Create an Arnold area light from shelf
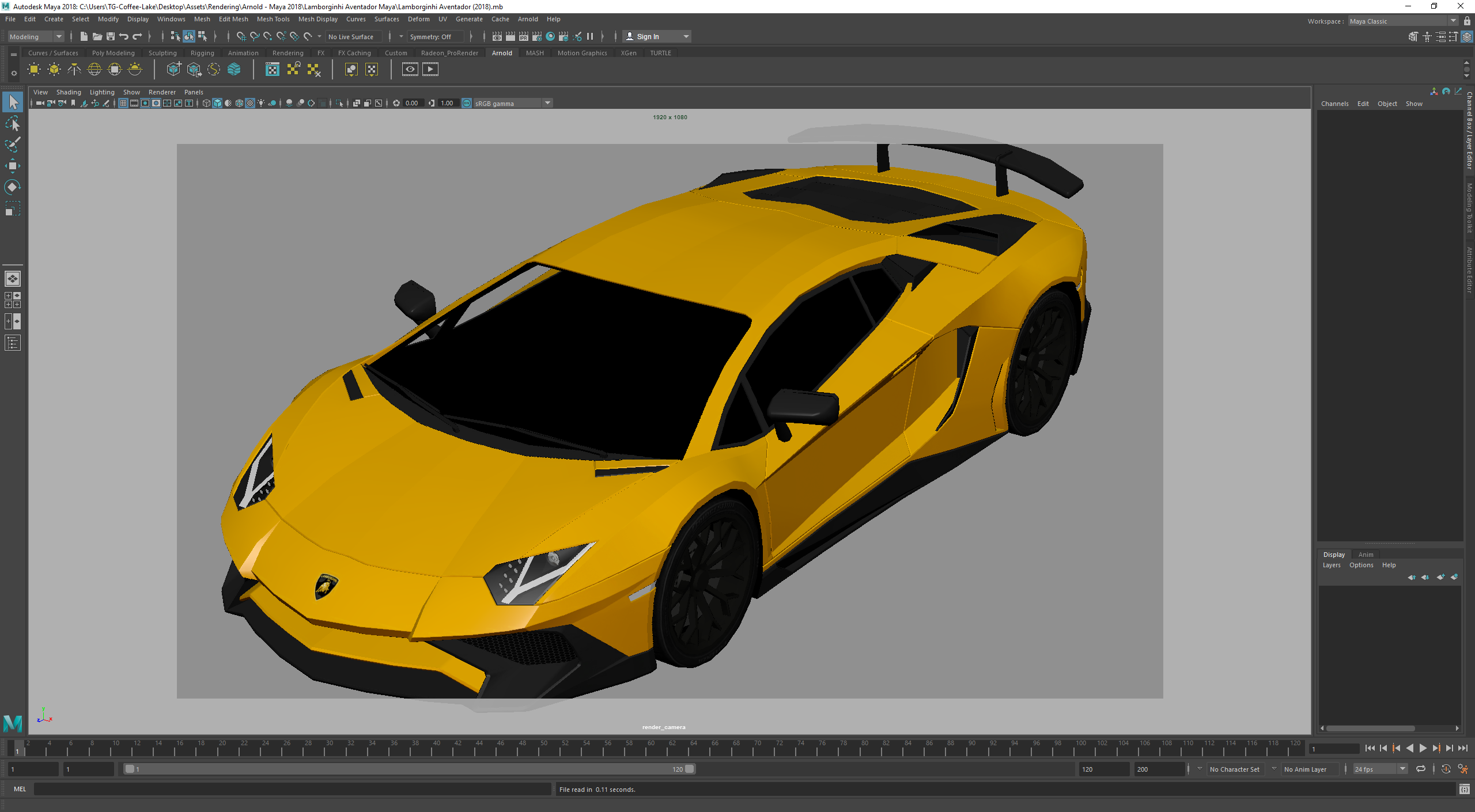This screenshot has height=812, width=1475. tap(34, 70)
